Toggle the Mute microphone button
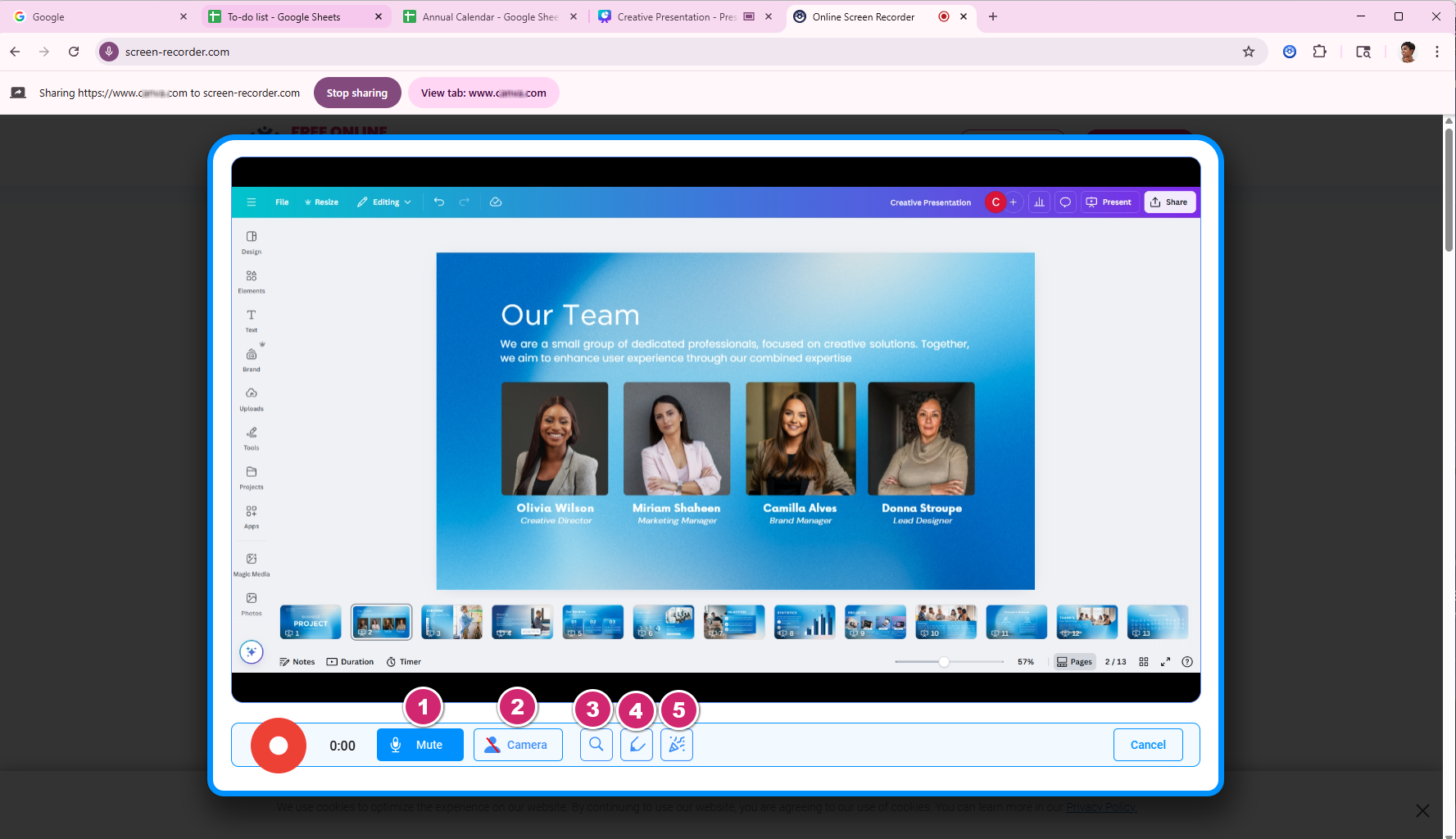The image size is (1456, 839). pyautogui.click(x=420, y=745)
